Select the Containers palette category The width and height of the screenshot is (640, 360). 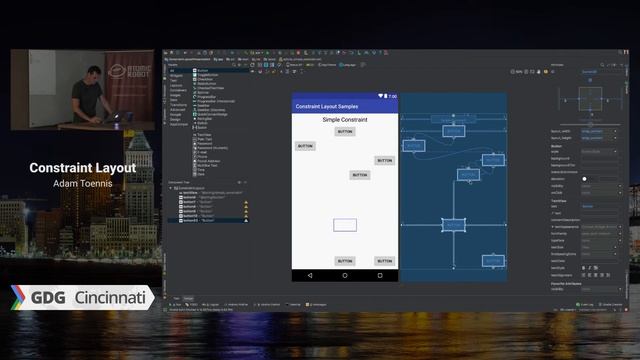178,90
